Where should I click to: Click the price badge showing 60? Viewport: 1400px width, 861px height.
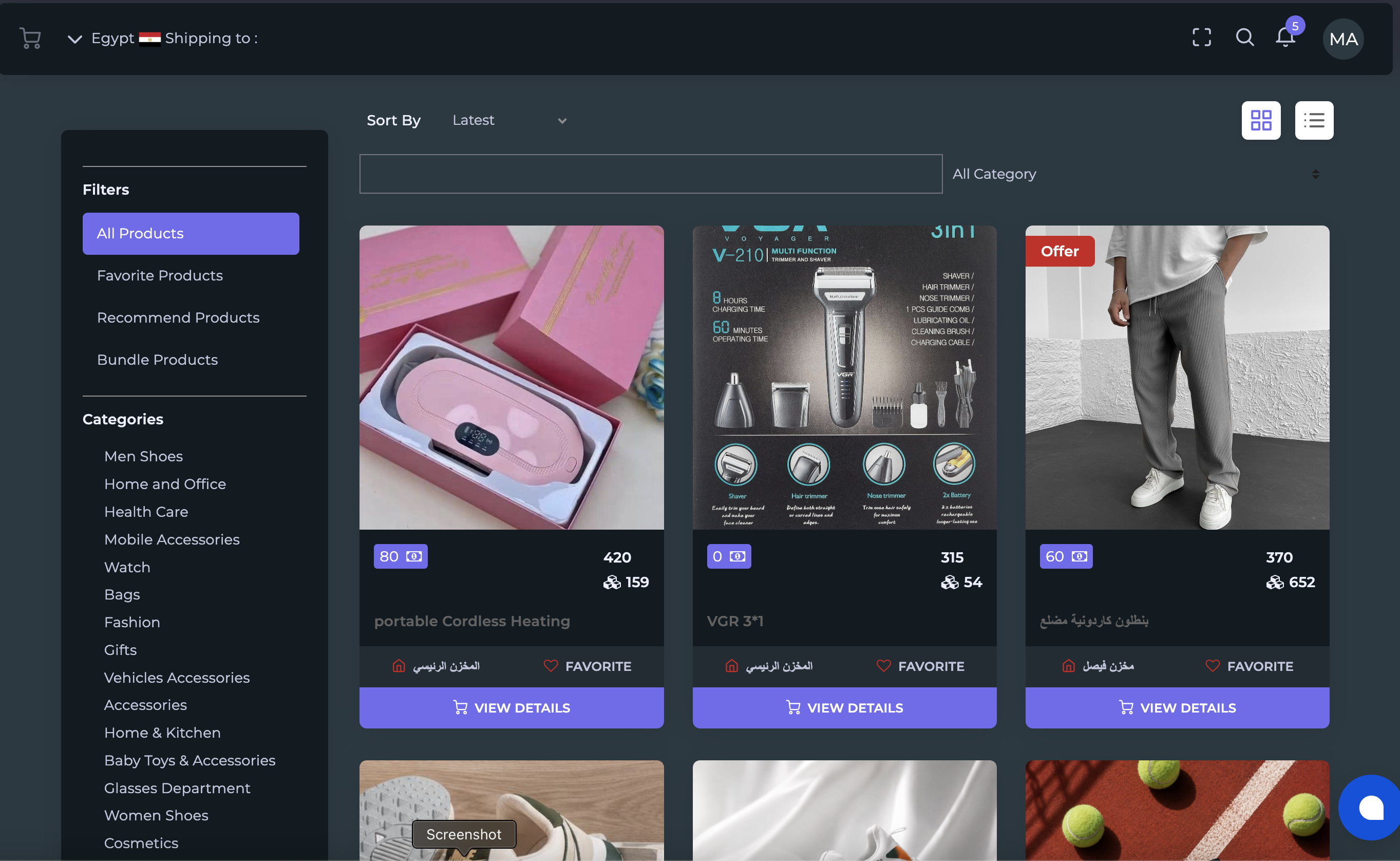click(x=1066, y=556)
